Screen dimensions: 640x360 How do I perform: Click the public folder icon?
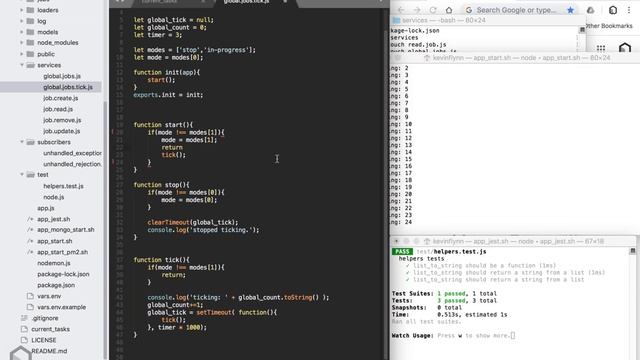tap(30, 54)
